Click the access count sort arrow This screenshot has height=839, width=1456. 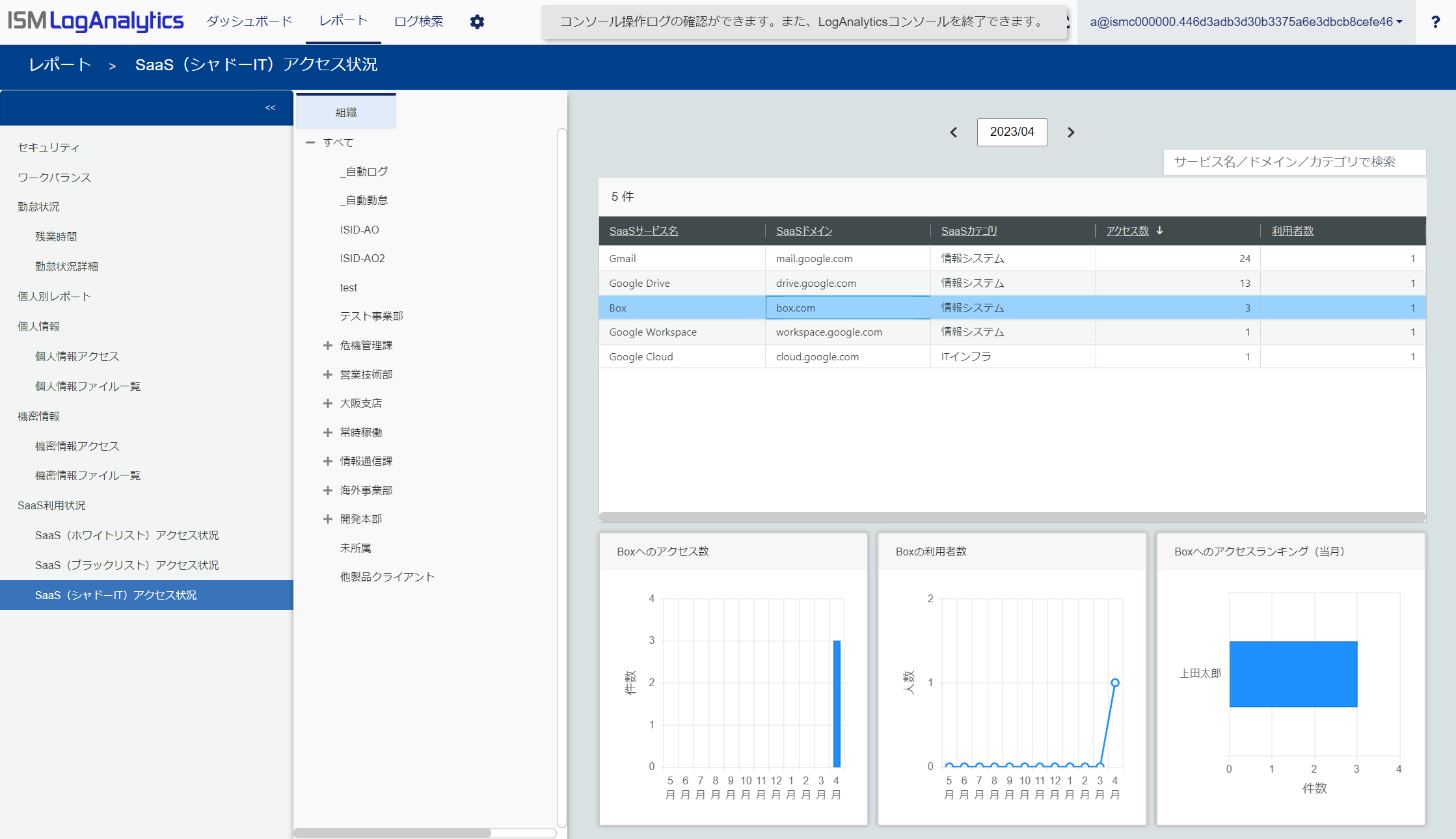(x=1159, y=230)
